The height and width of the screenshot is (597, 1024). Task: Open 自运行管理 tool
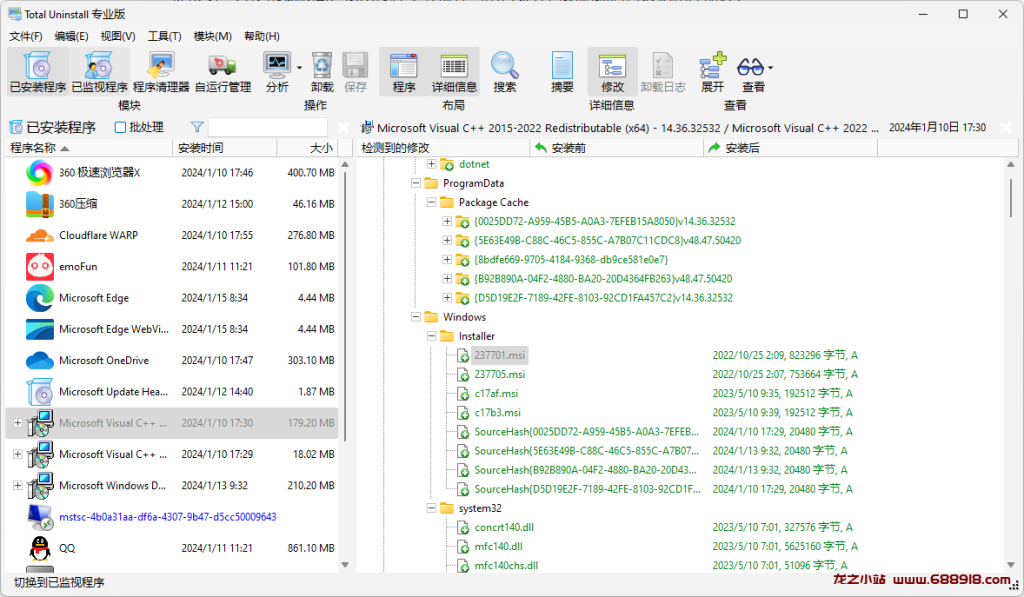point(223,72)
